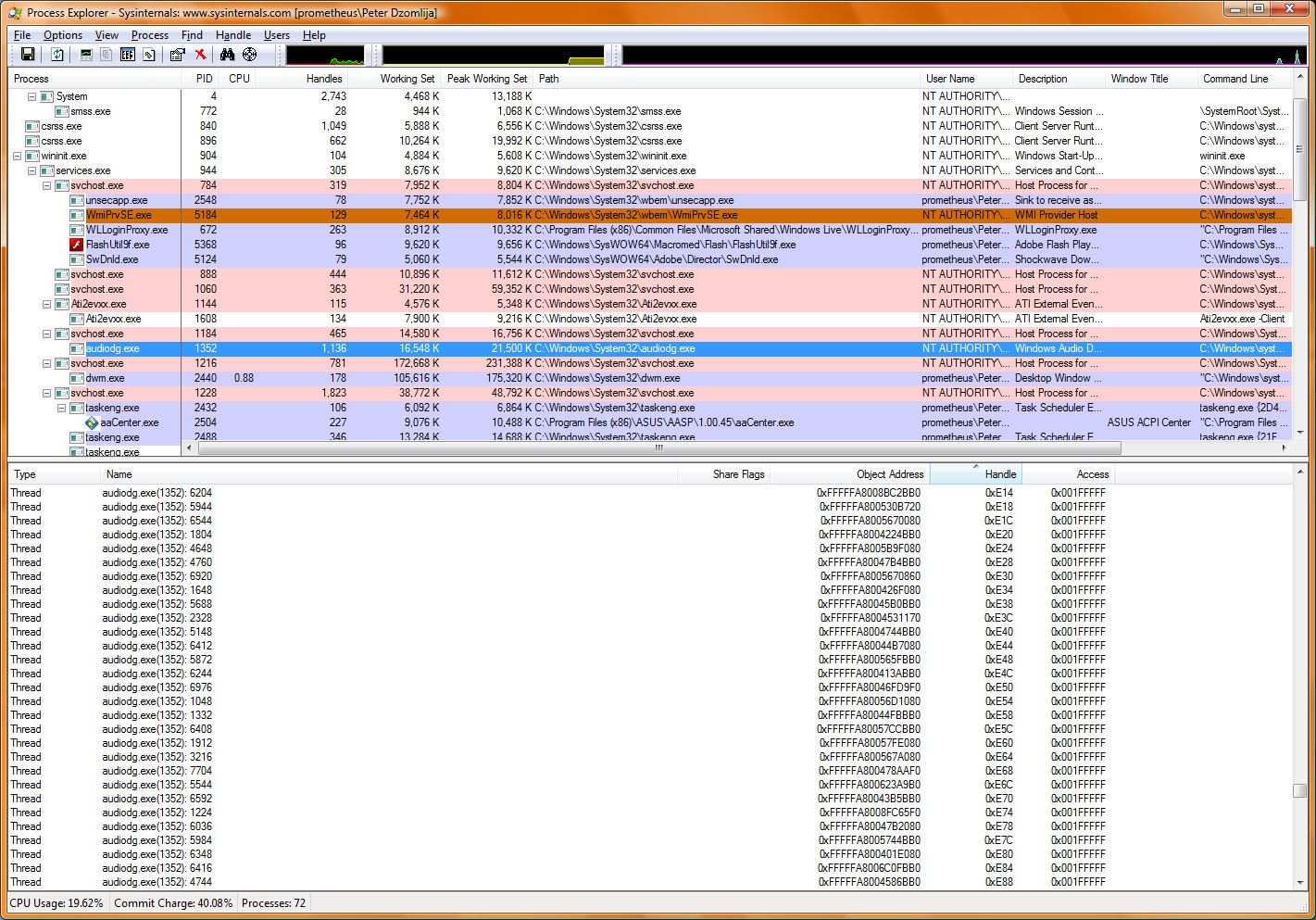Click the FlashUtil9f.exe red Flash icon

[x=77, y=245]
